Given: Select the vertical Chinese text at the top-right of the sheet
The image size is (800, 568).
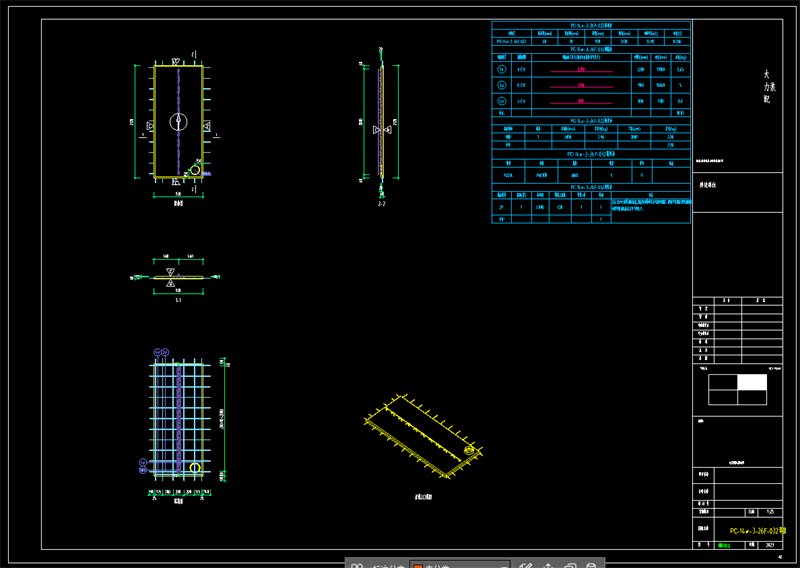Looking at the screenshot, I should pyautogui.click(x=768, y=87).
